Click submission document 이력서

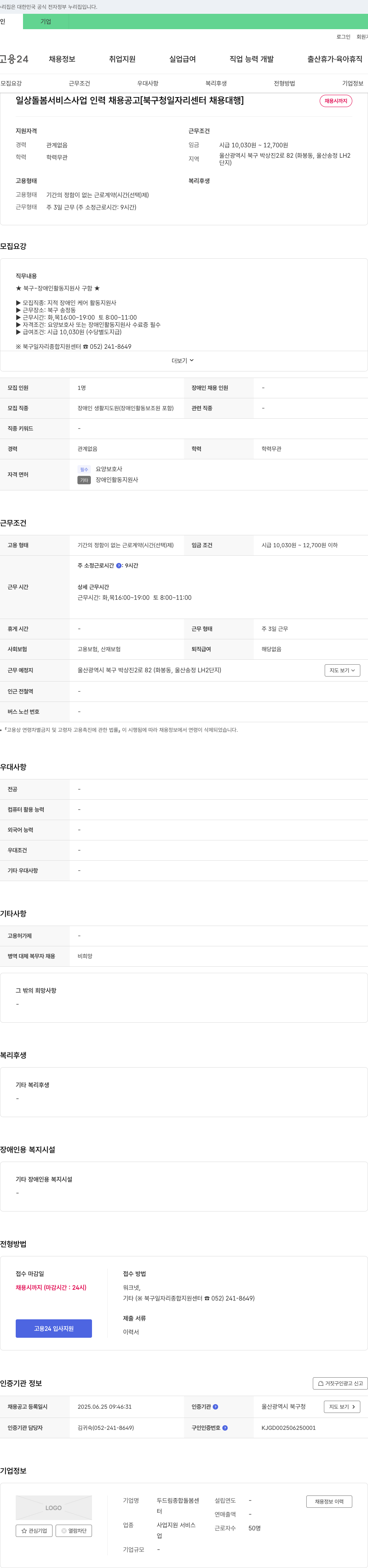tap(131, 1332)
